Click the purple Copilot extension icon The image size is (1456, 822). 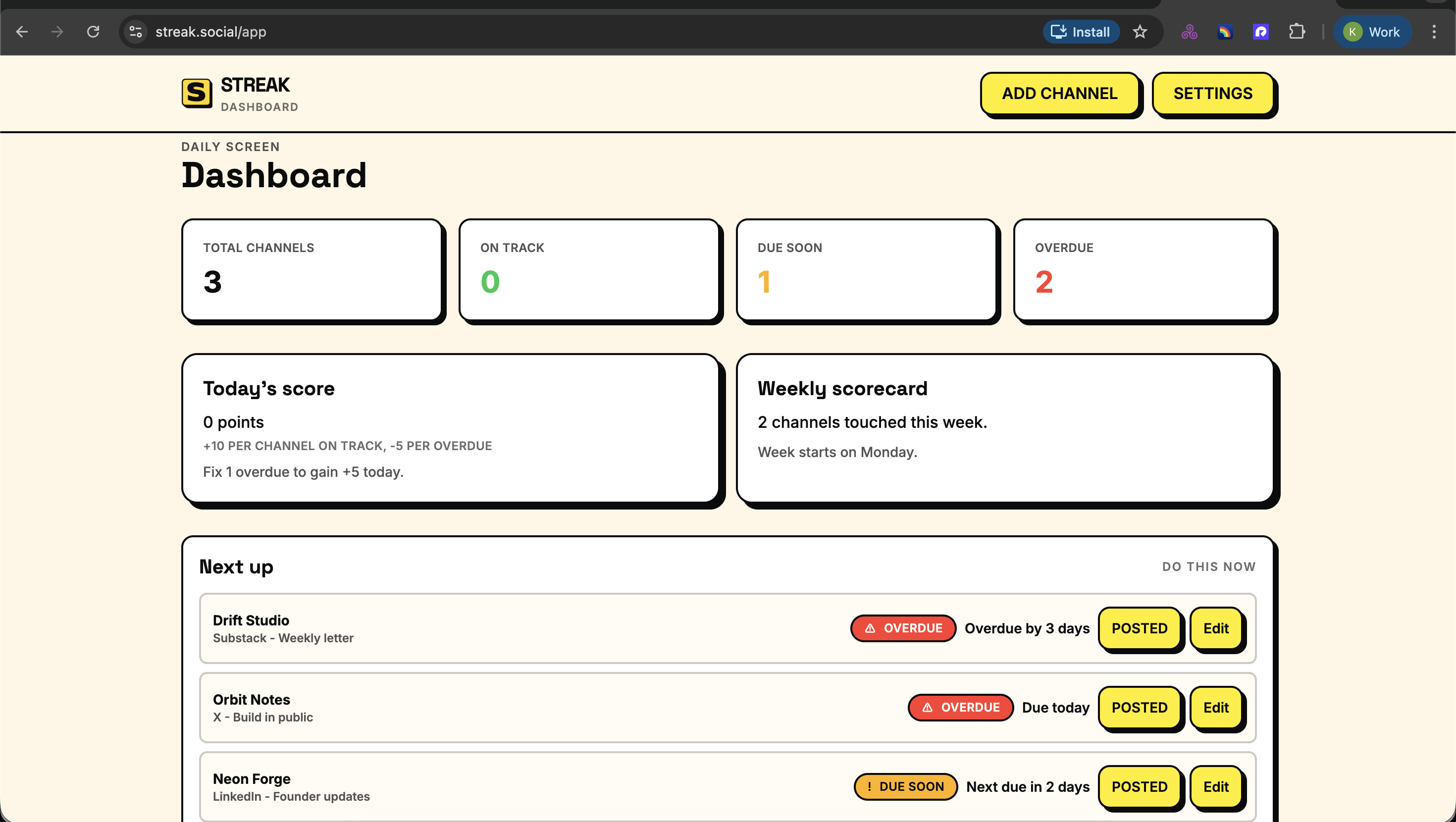1260,32
